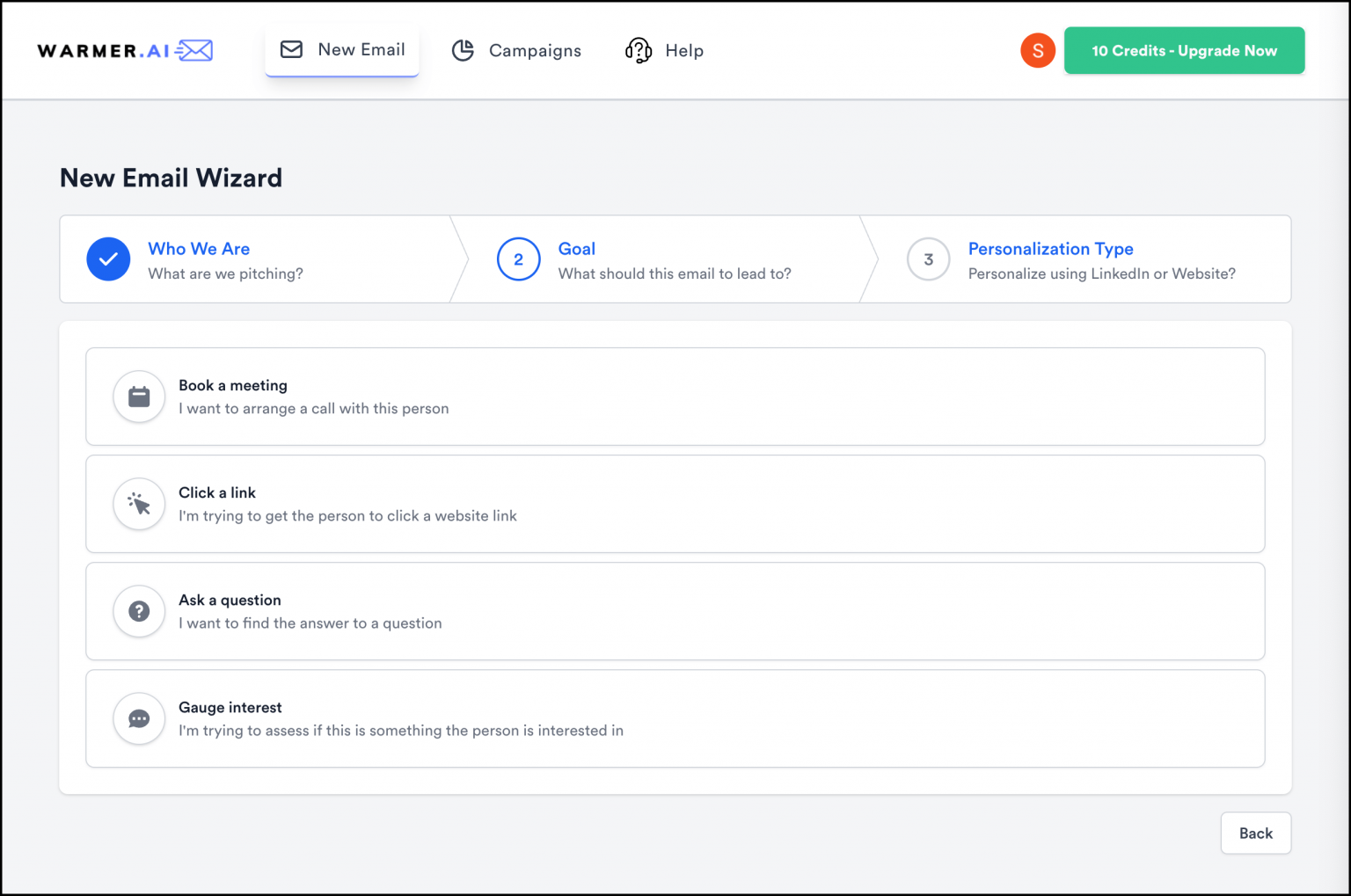1351x896 pixels.
Task: Select the Ask a question goal option
Action: pos(674,611)
